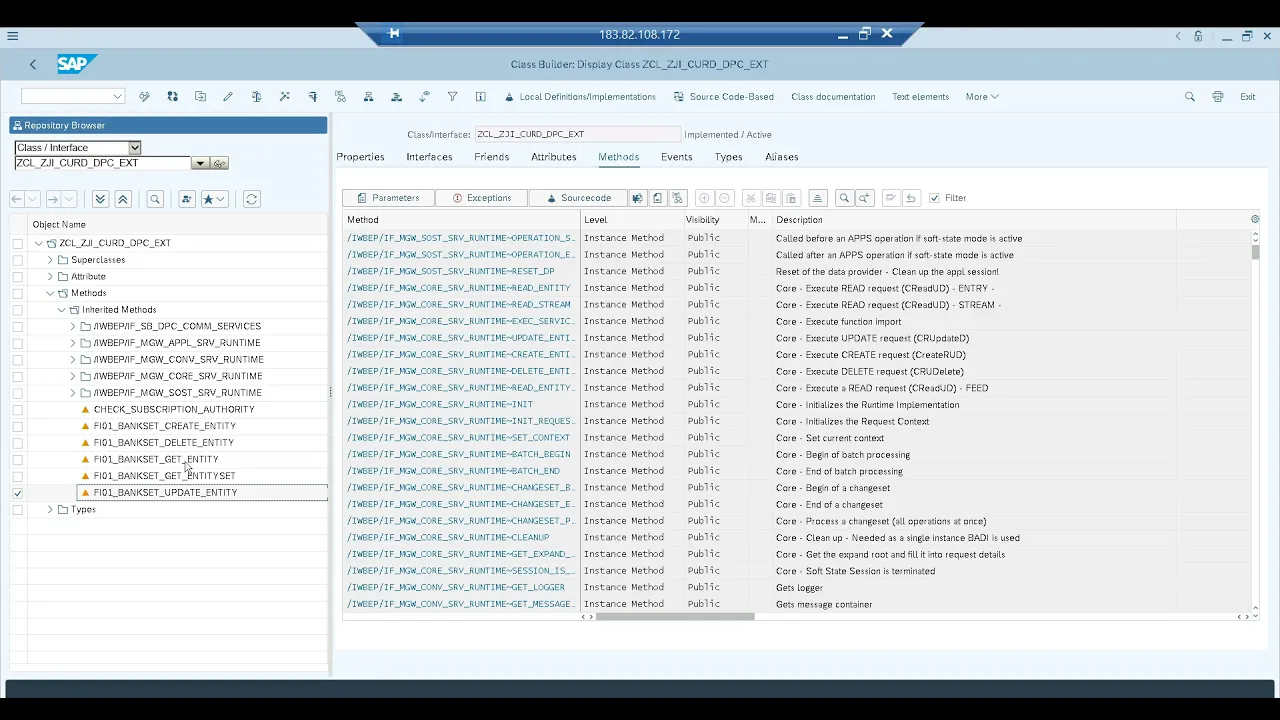Switch to the Events tab
Screen dimensions: 1280x720
click(676, 157)
